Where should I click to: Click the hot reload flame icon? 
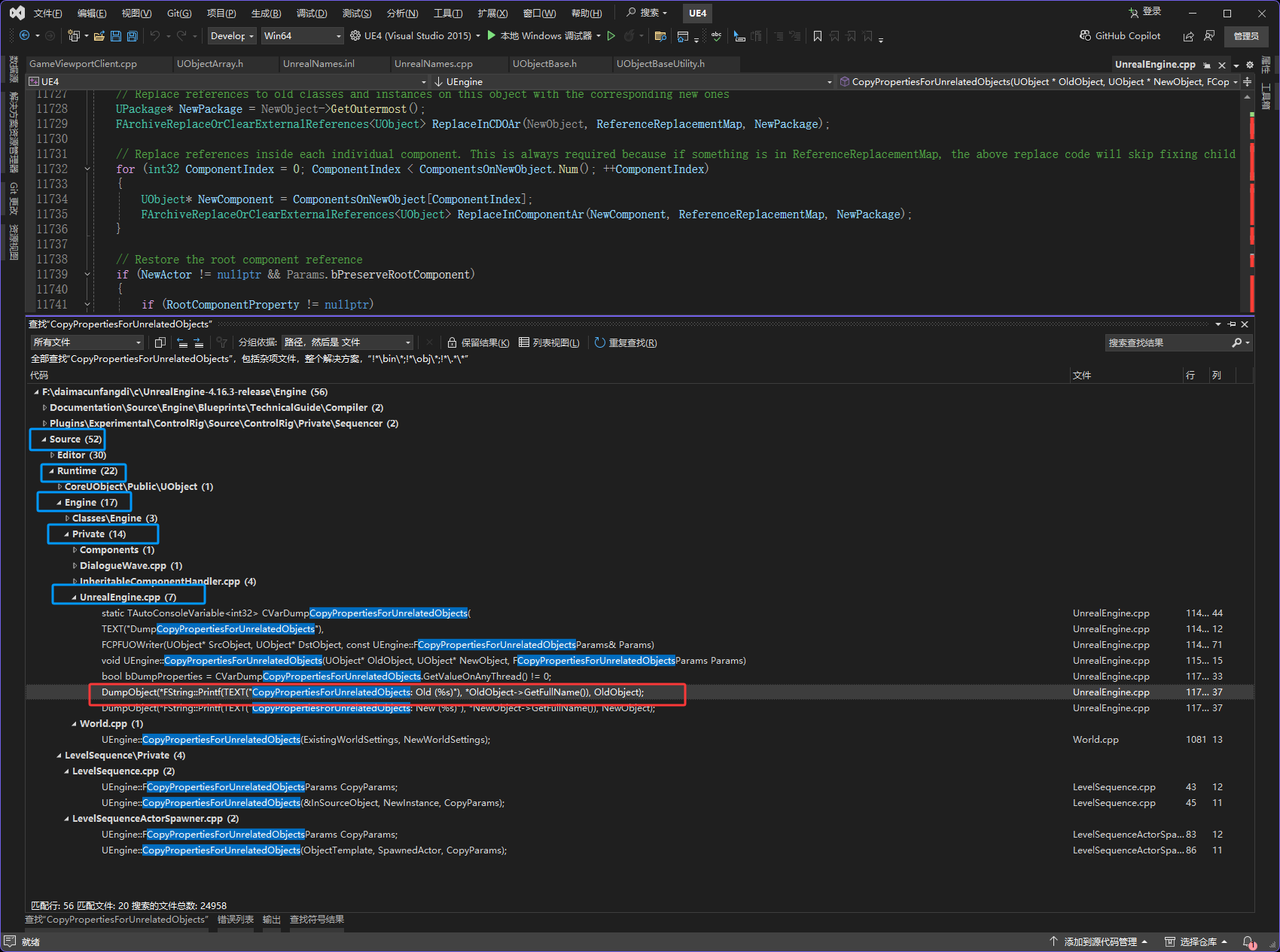[629, 35]
